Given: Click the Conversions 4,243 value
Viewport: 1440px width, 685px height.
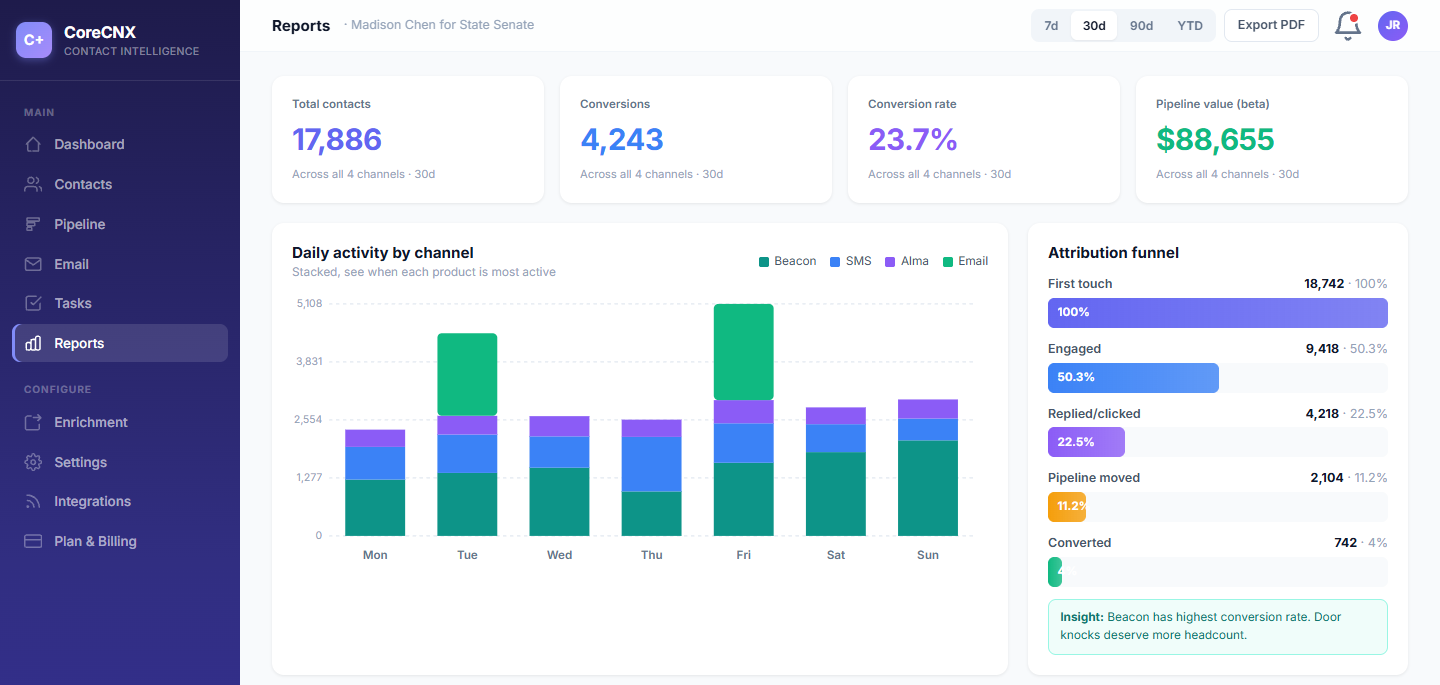Looking at the screenshot, I should pos(622,139).
